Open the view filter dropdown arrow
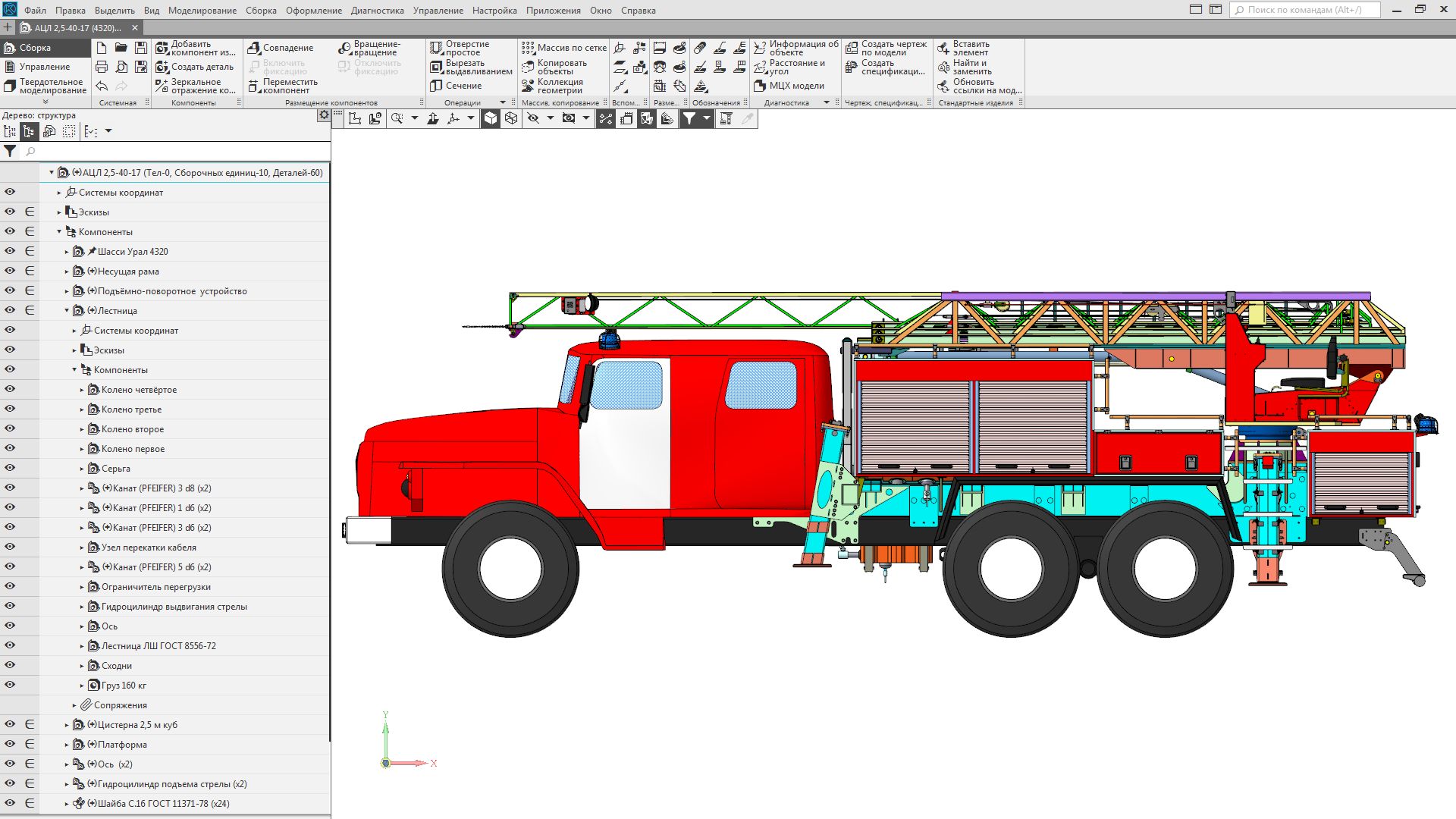The width and height of the screenshot is (1456, 819). pos(706,118)
